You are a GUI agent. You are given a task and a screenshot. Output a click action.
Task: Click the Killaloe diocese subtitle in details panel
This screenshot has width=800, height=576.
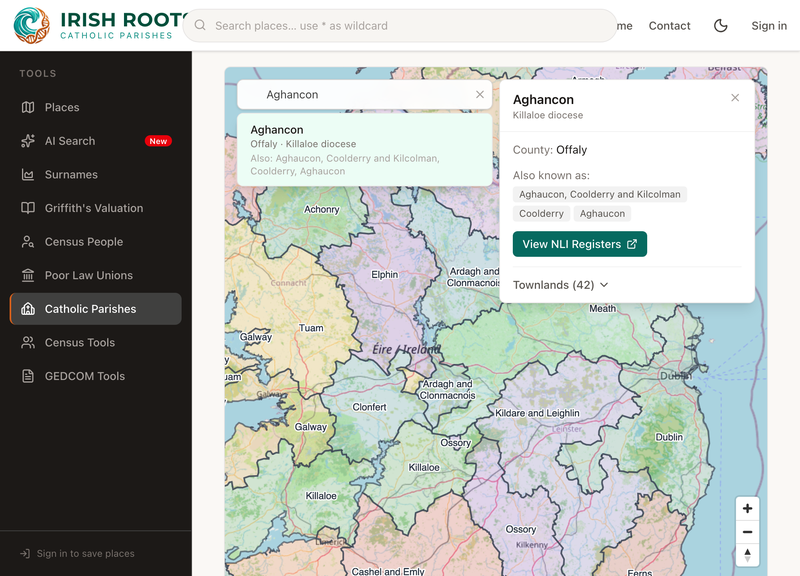(x=547, y=115)
